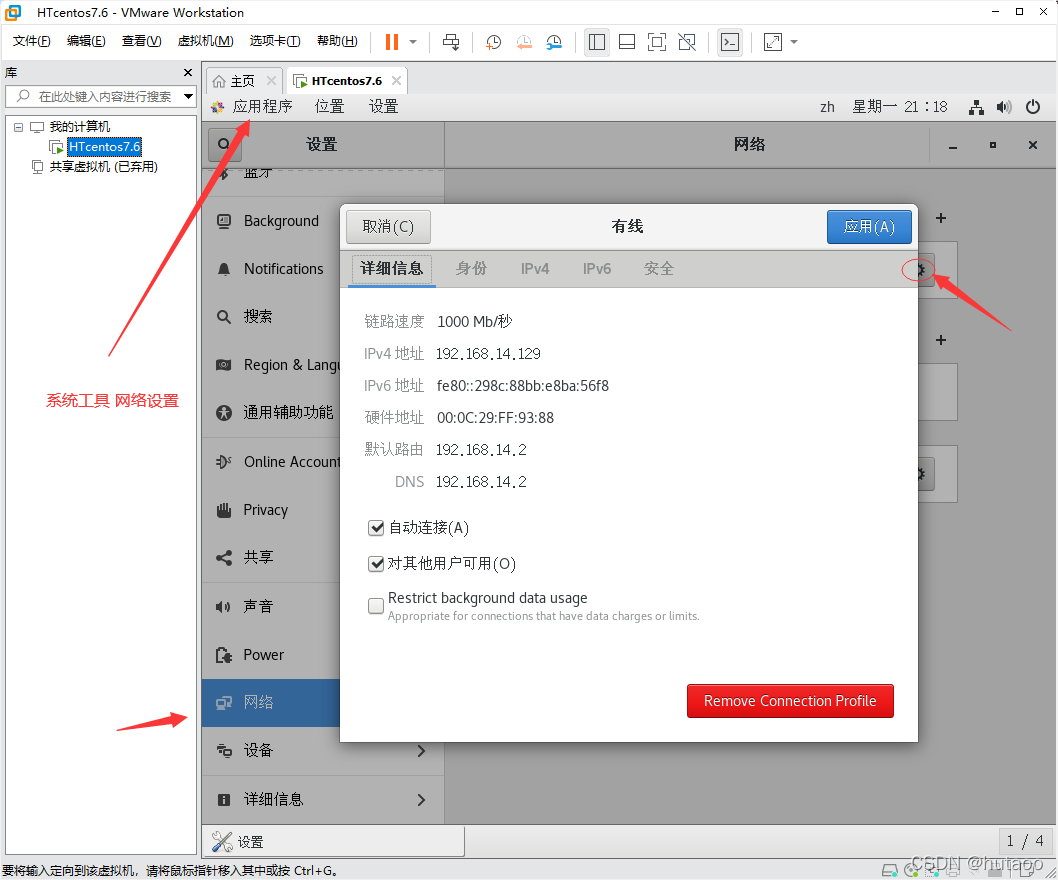The height and width of the screenshot is (880, 1058).
Task: Take a snapshot of this VM
Action: coord(493,42)
